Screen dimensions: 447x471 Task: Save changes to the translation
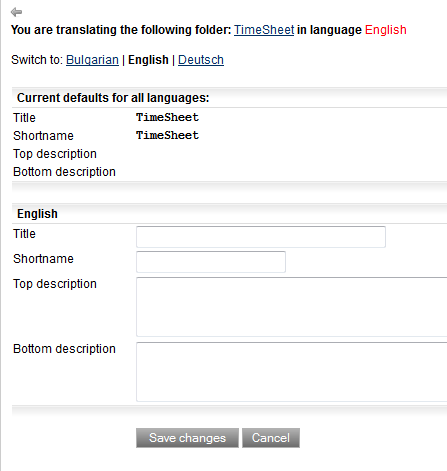click(x=187, y=438)
